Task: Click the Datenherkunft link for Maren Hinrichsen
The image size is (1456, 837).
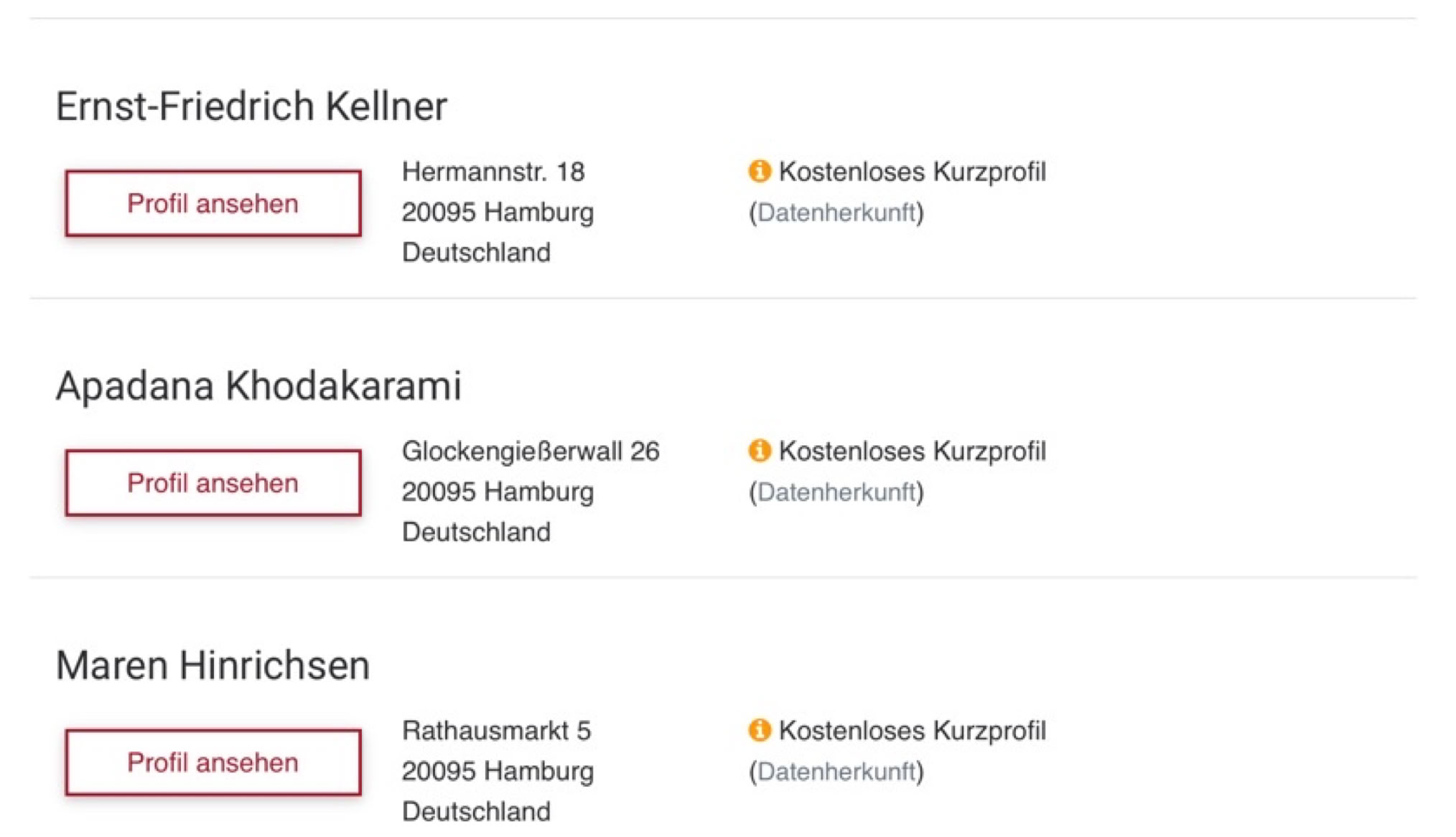Action: tap(836, 771)
